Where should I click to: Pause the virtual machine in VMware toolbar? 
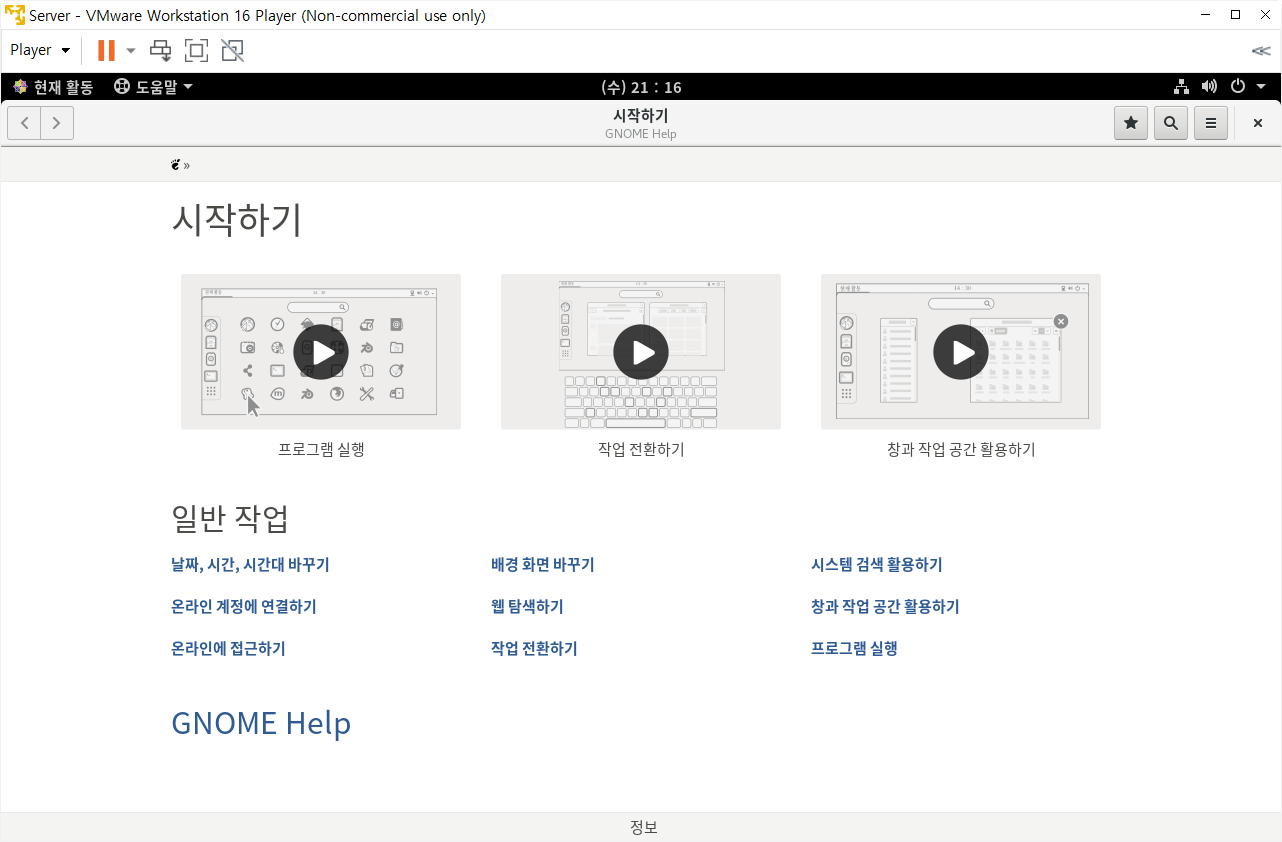(x=106, y=50)
